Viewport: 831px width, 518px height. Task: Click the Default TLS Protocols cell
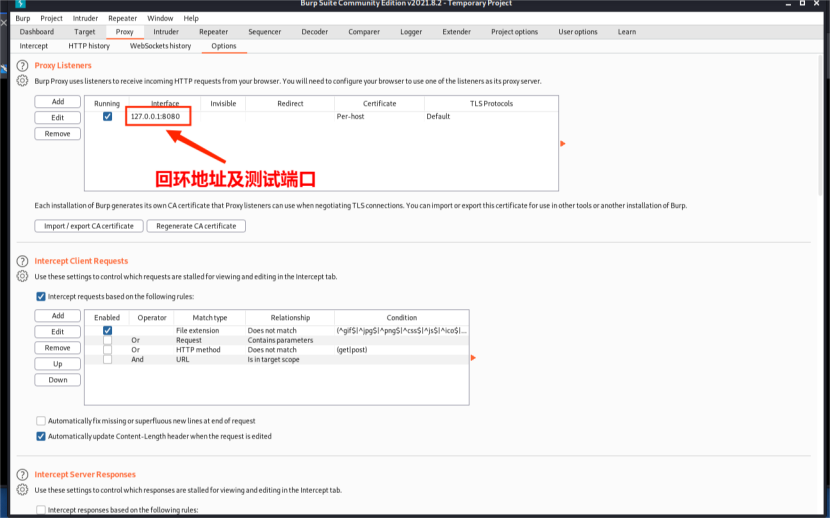(x=491, y=116)
